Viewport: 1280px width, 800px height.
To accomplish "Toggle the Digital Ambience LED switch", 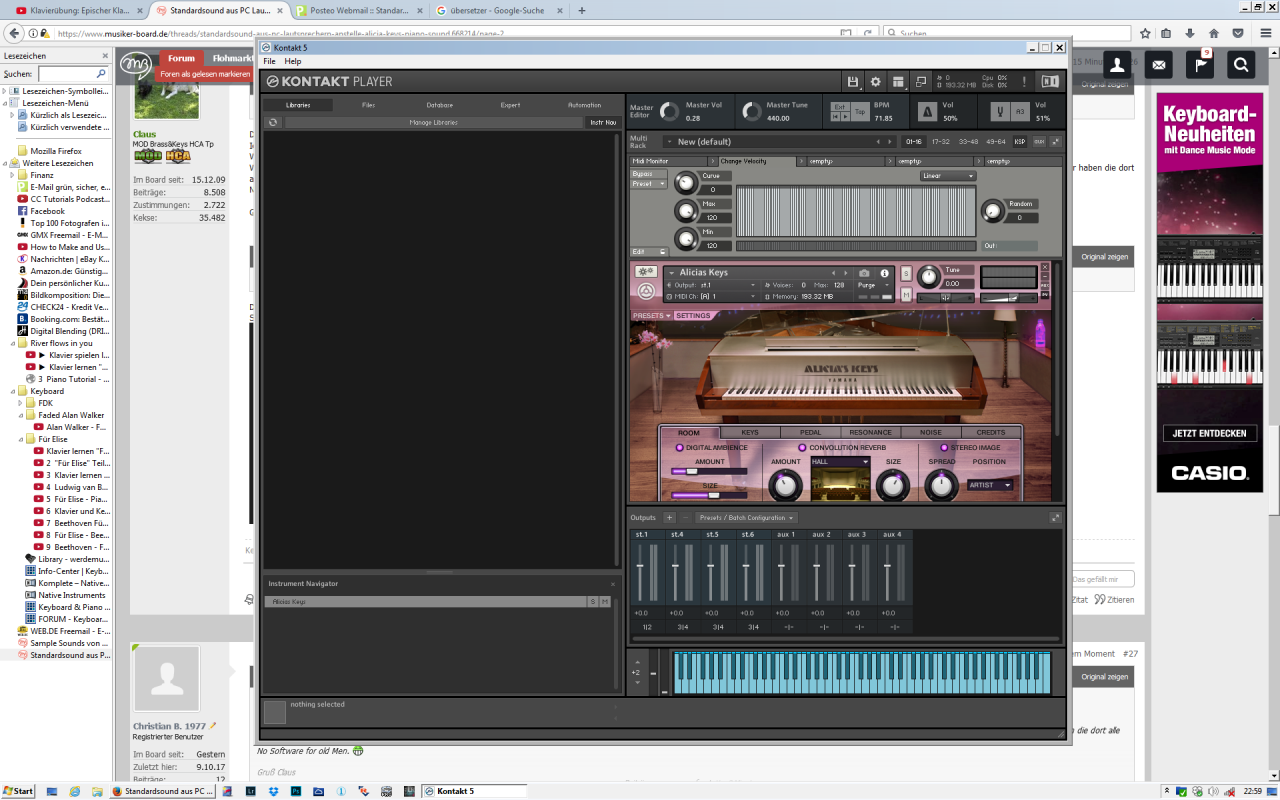I will point(680,448).
